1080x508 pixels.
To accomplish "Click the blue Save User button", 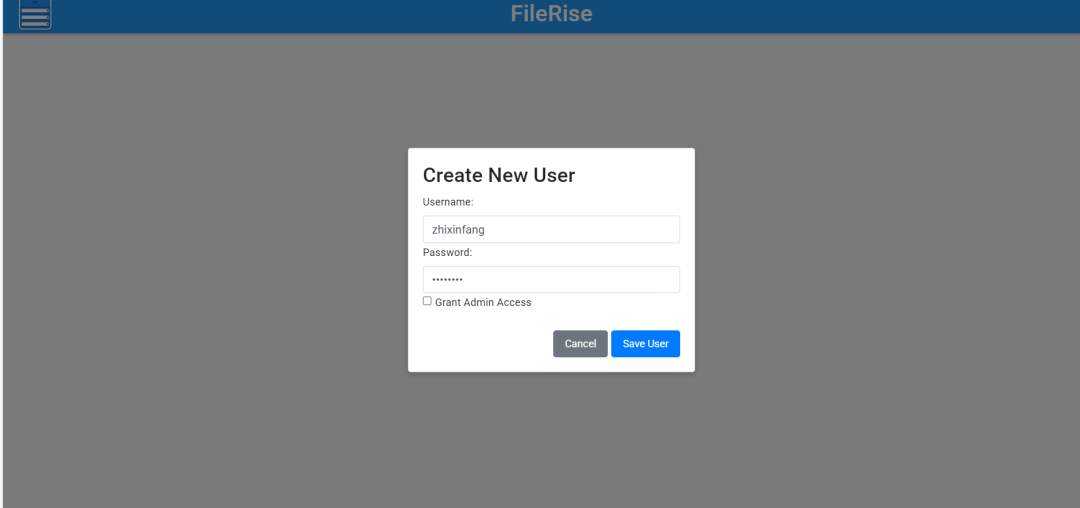I will click(x=645, y=344).
